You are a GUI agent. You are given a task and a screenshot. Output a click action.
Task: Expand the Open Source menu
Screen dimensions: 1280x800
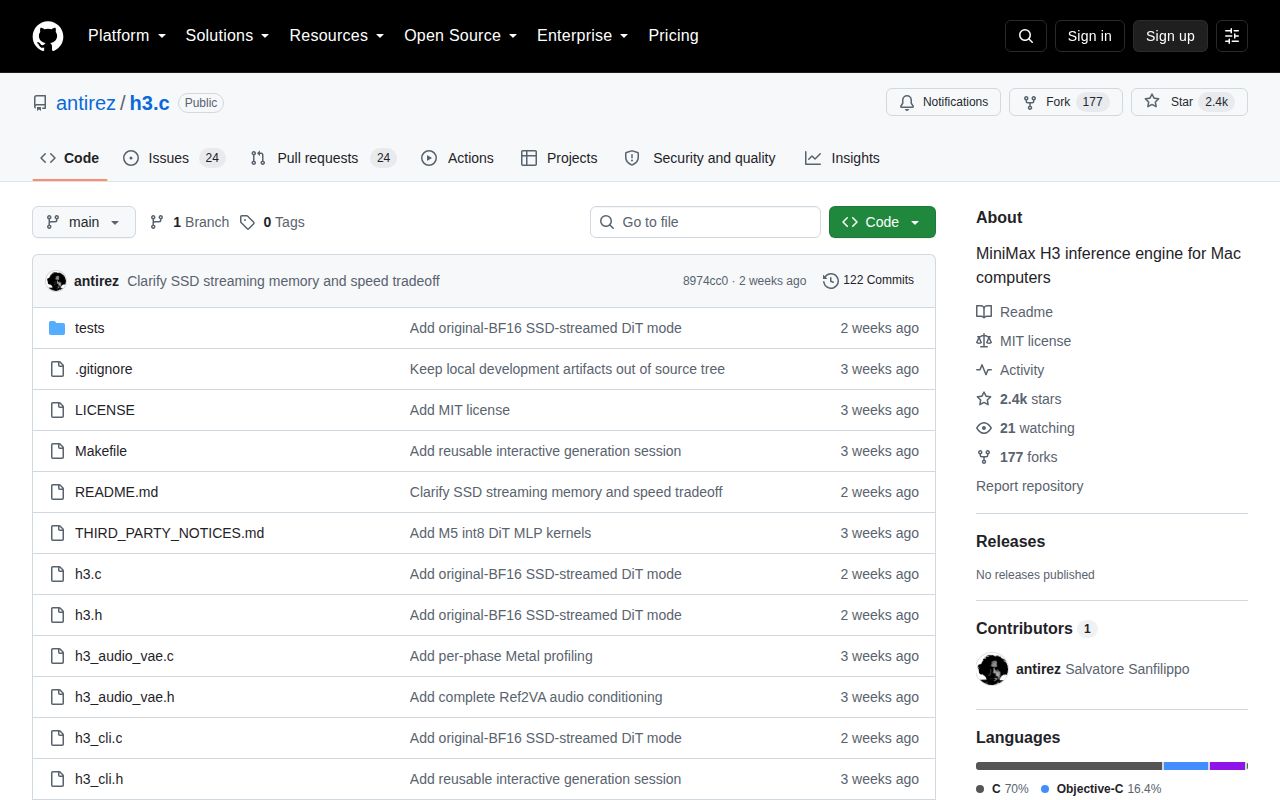460,36
